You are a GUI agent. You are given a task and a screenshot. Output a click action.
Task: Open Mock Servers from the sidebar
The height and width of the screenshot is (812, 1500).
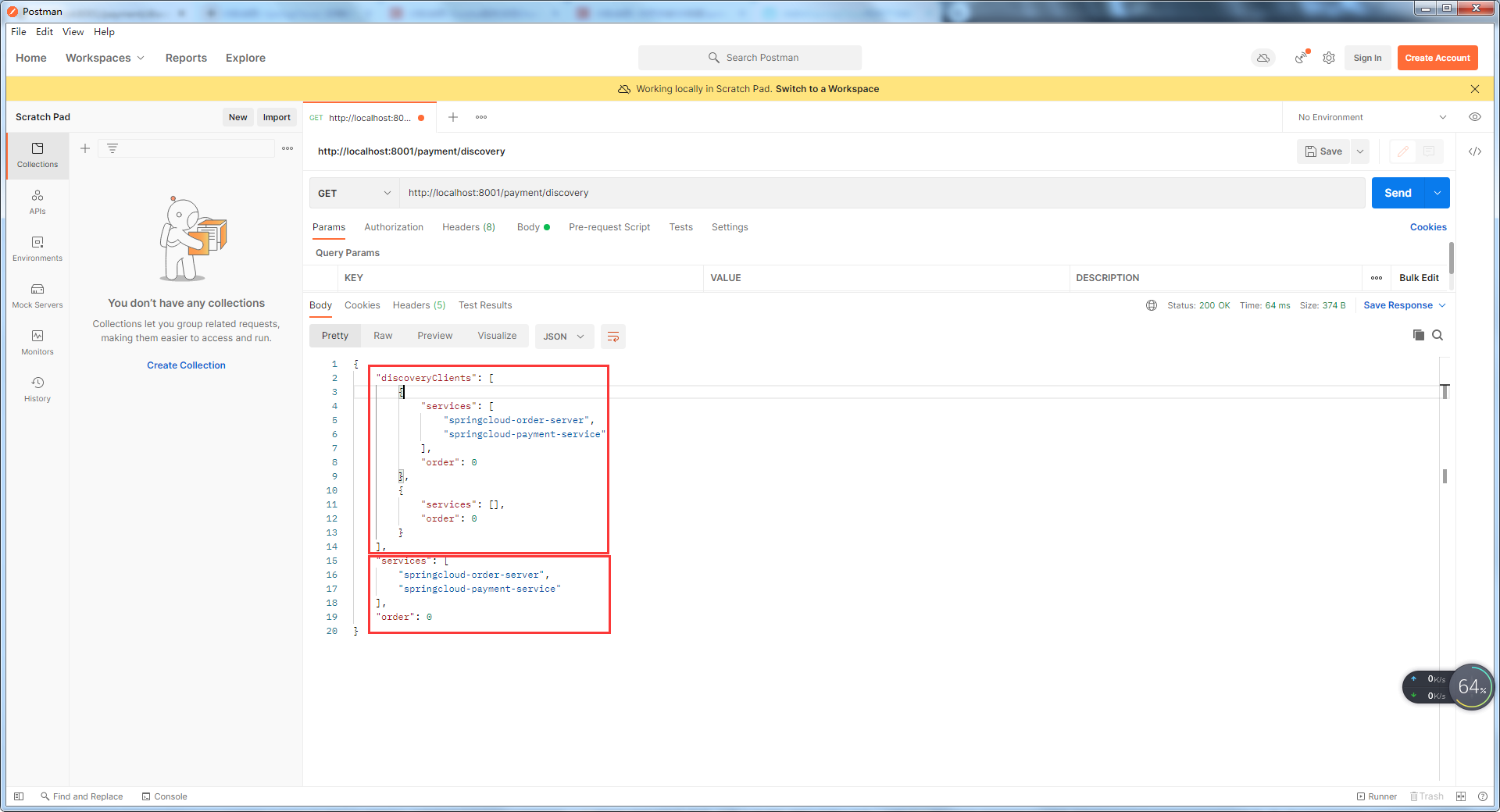(x=37, y=295)
